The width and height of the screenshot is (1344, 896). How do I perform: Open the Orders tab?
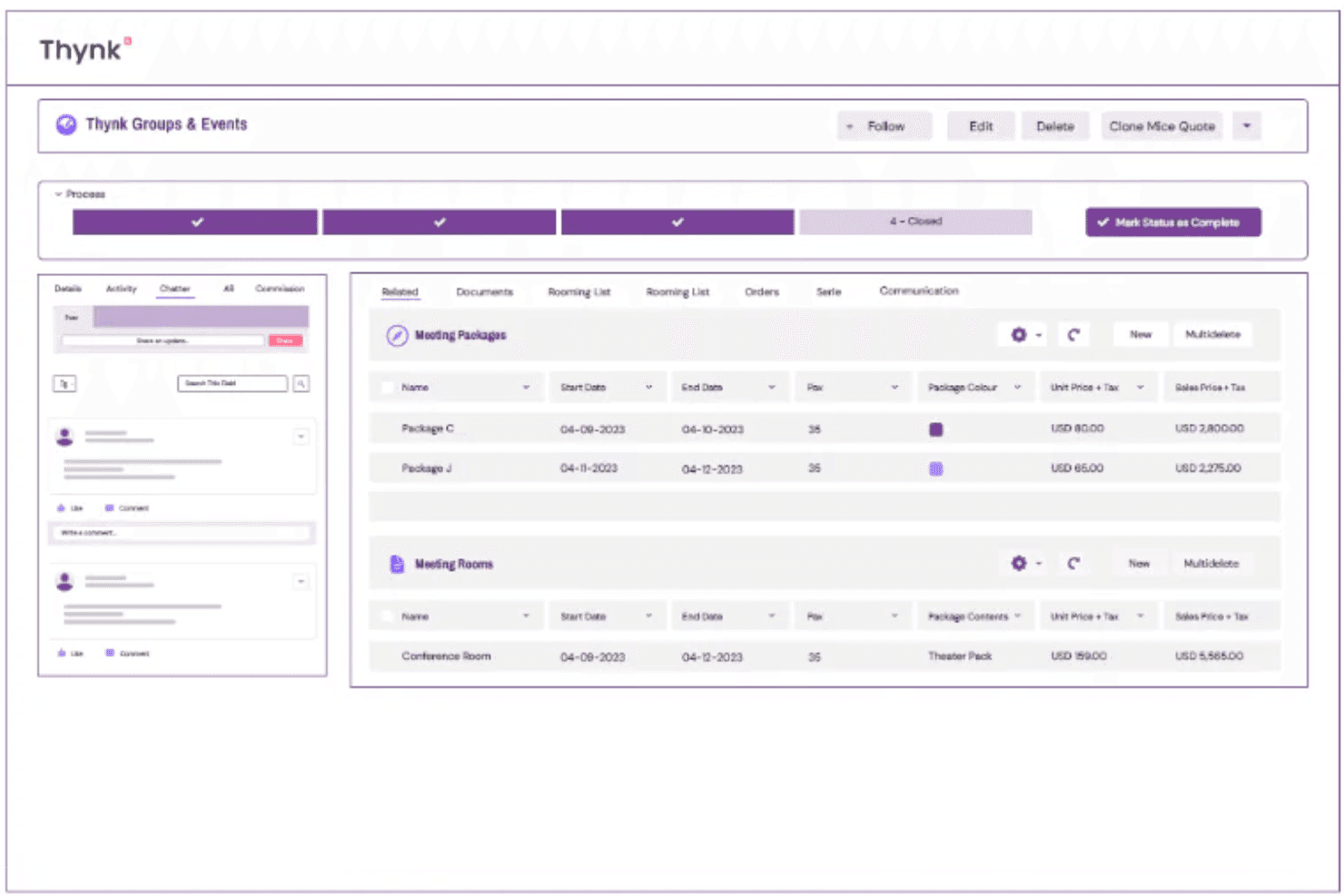[x=762, y=292]
